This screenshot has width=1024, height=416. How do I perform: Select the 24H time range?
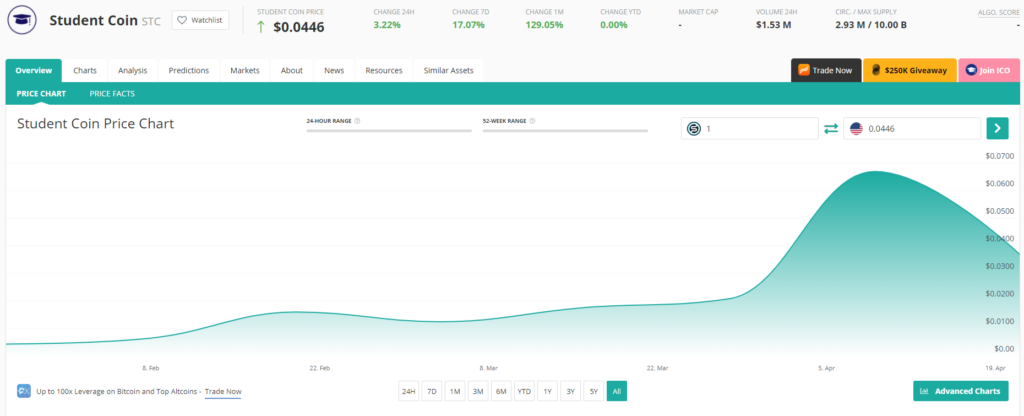[408, 391]
